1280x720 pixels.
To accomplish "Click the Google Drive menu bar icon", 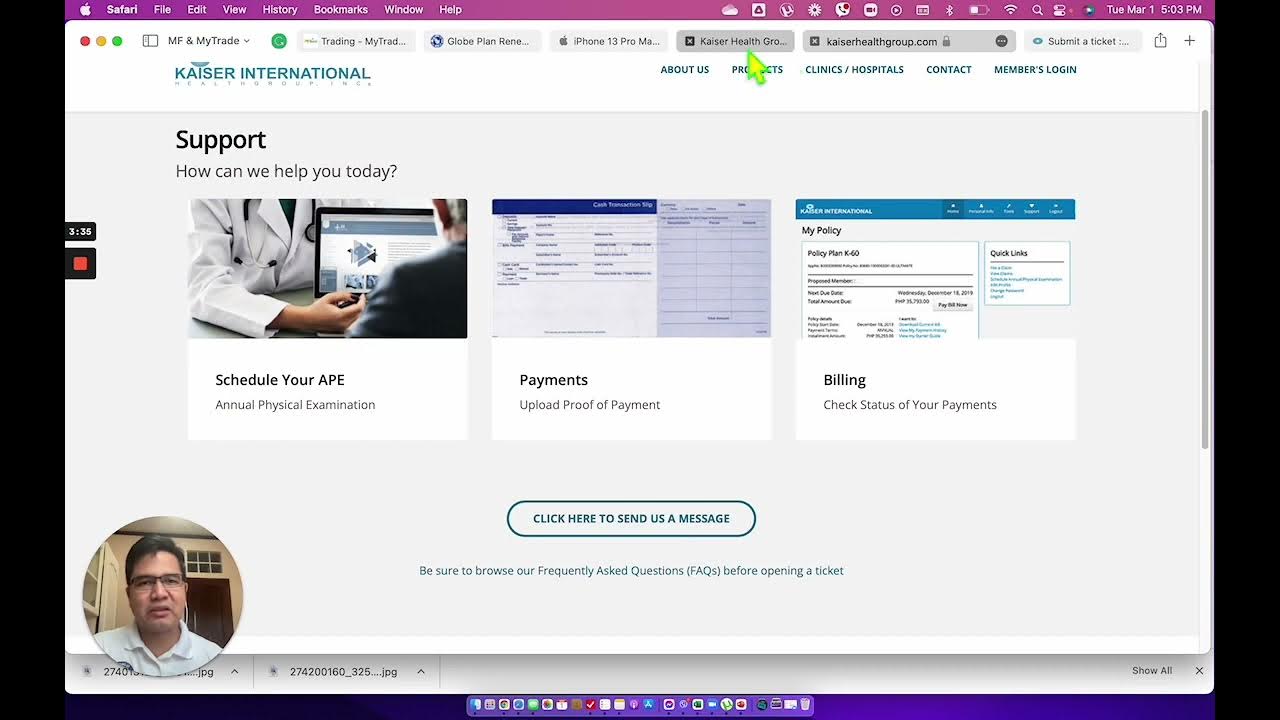I will [x=758, y=10].
